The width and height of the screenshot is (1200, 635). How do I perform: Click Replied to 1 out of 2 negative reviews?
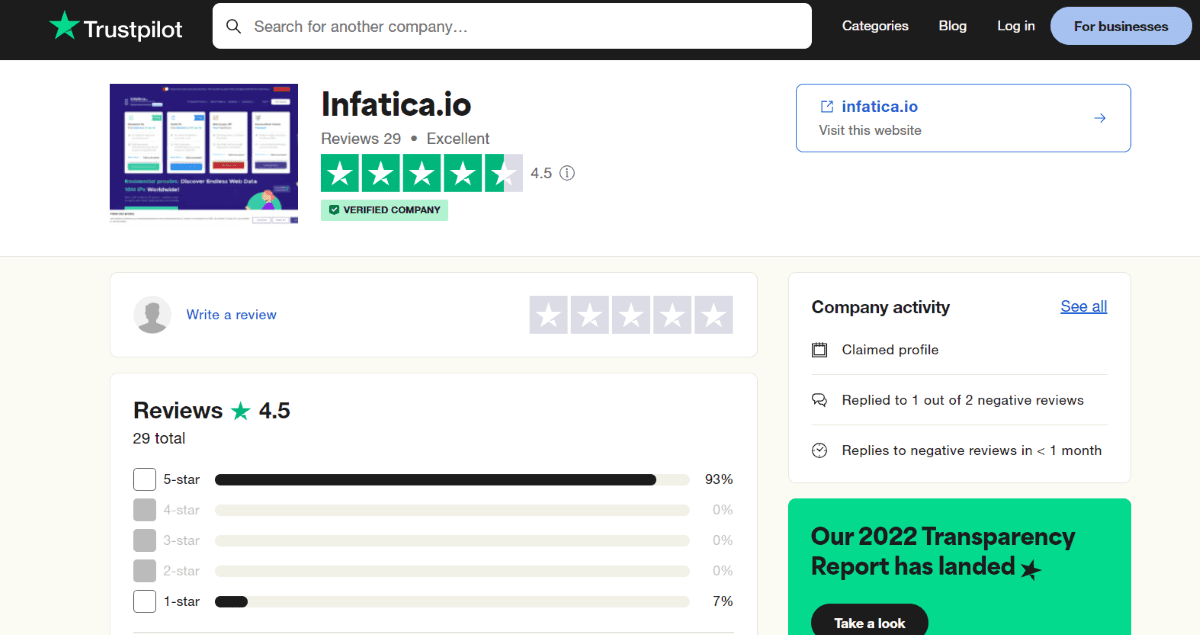click(963, 400)
